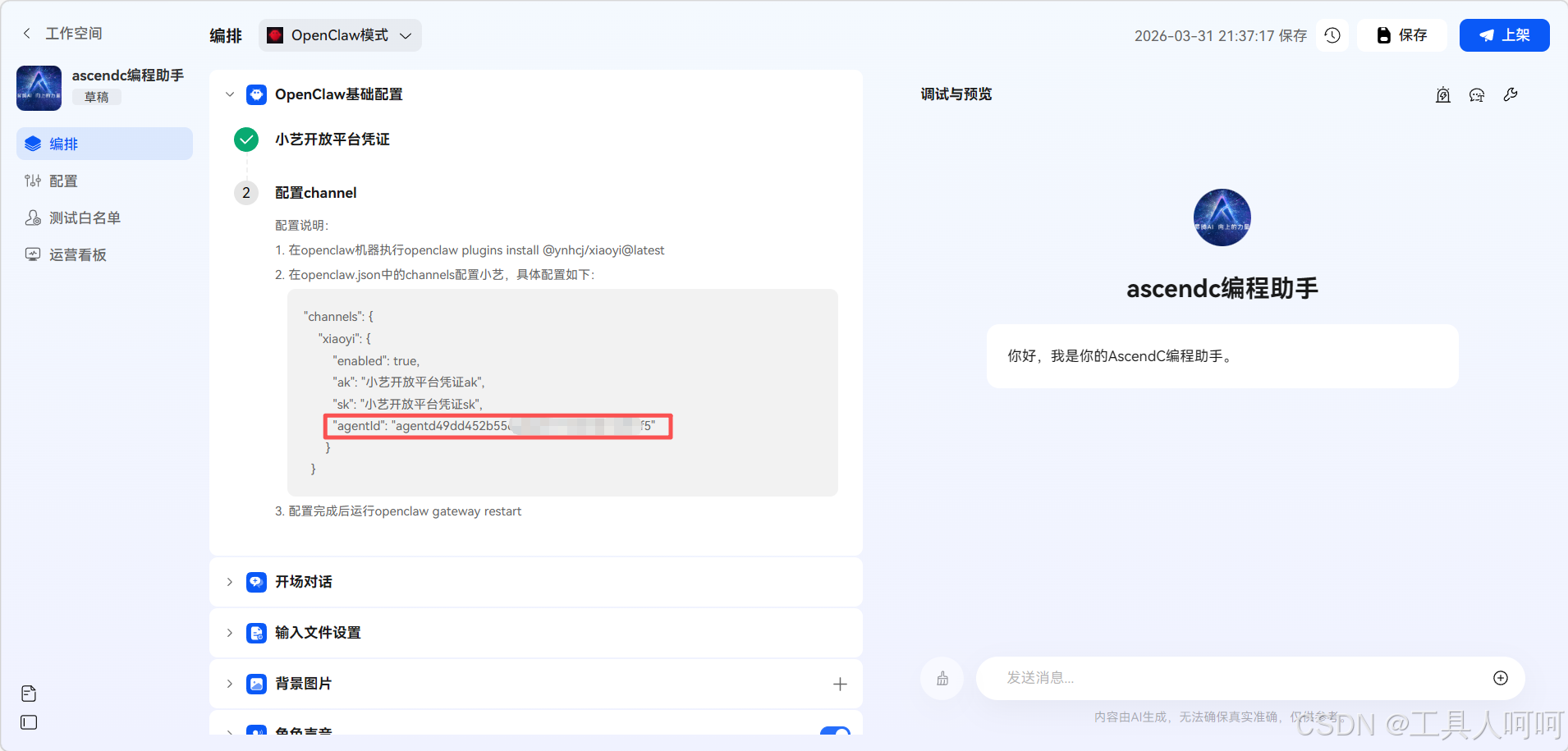Open the OpenClaw模式 dropdown
Image resolution: width=1568 pixels, height=751 pixels.
click(x=338, y=35)
